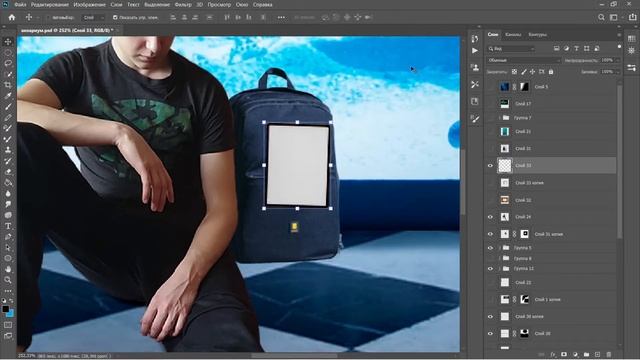Click the lock transparent pixels icon
640x360 pixels.
pyautogui.click(x=514, y=72)
